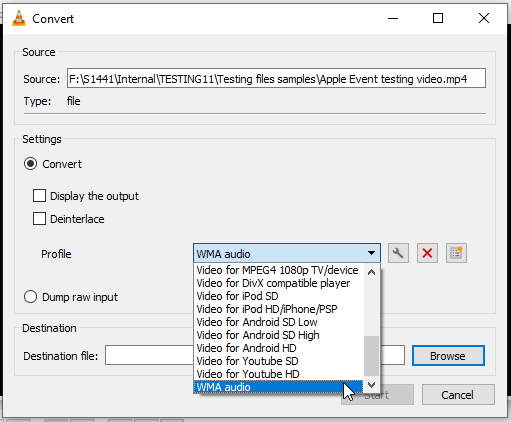Collapse the Profile combo box arrow
The image size is (511, 422).
click(371, 253)
